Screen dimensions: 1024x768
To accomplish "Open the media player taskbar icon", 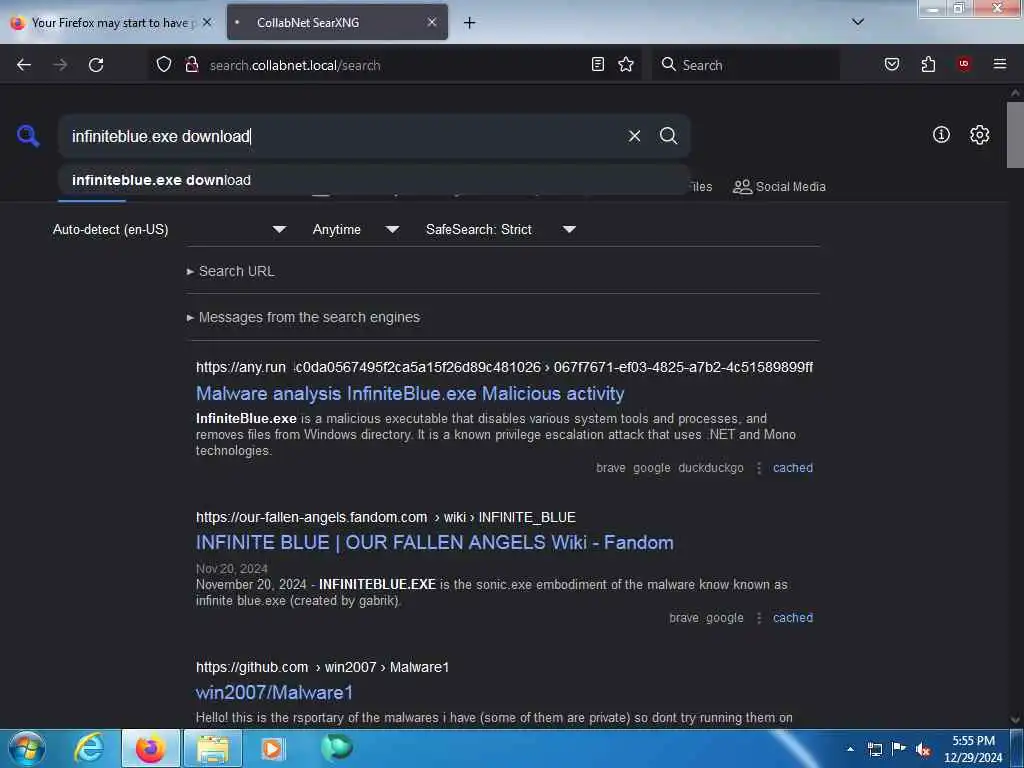I will point(273,748).
